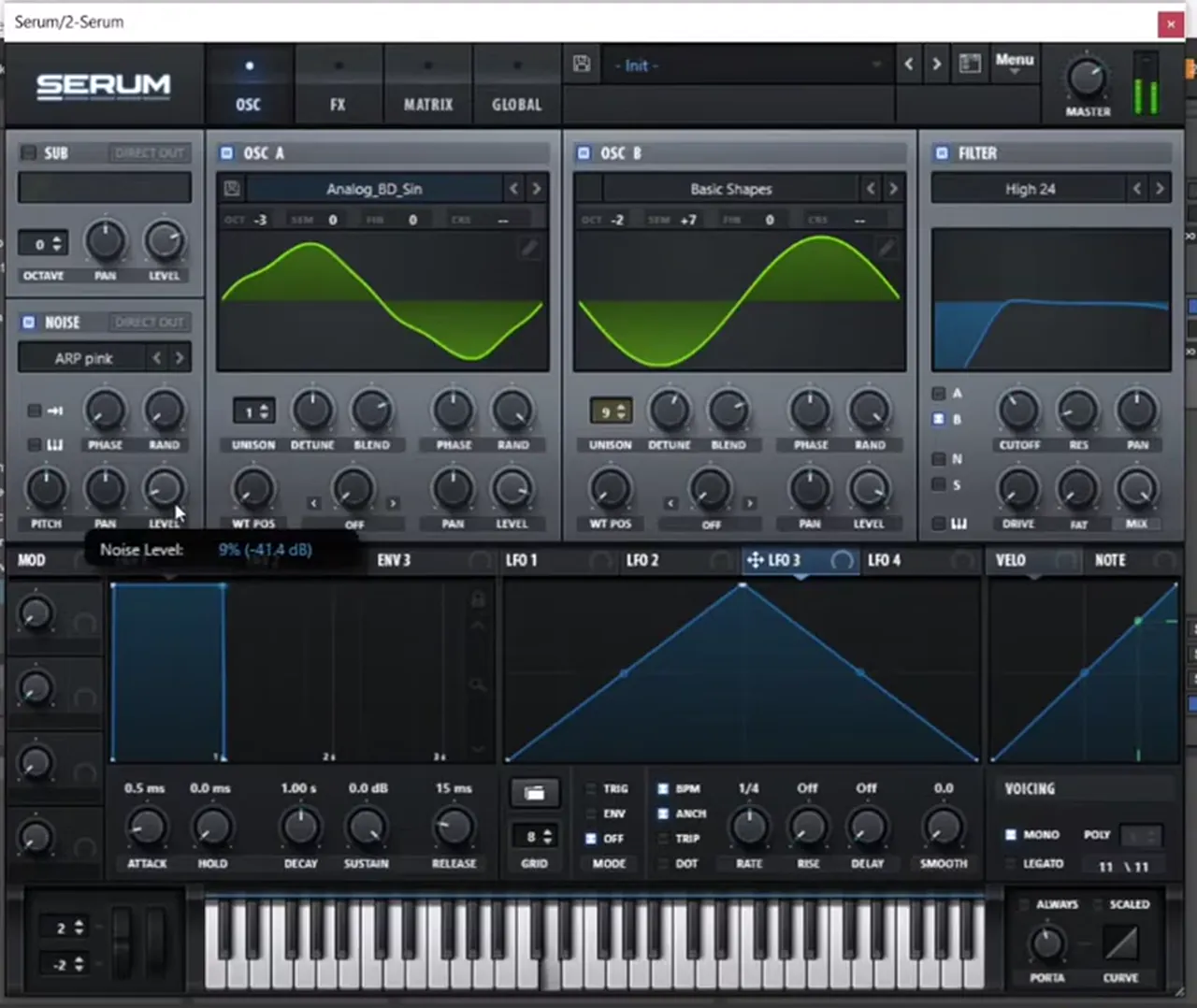Open the Init preset name dropdown
Image resolution: width=1197 pixels, height=1008 pixels.
click(748, 65)
